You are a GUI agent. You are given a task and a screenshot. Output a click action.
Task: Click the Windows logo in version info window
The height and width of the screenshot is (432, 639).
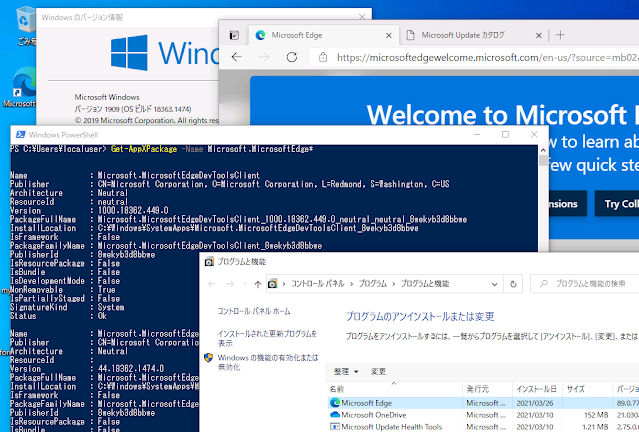click(x=129, y=53)
